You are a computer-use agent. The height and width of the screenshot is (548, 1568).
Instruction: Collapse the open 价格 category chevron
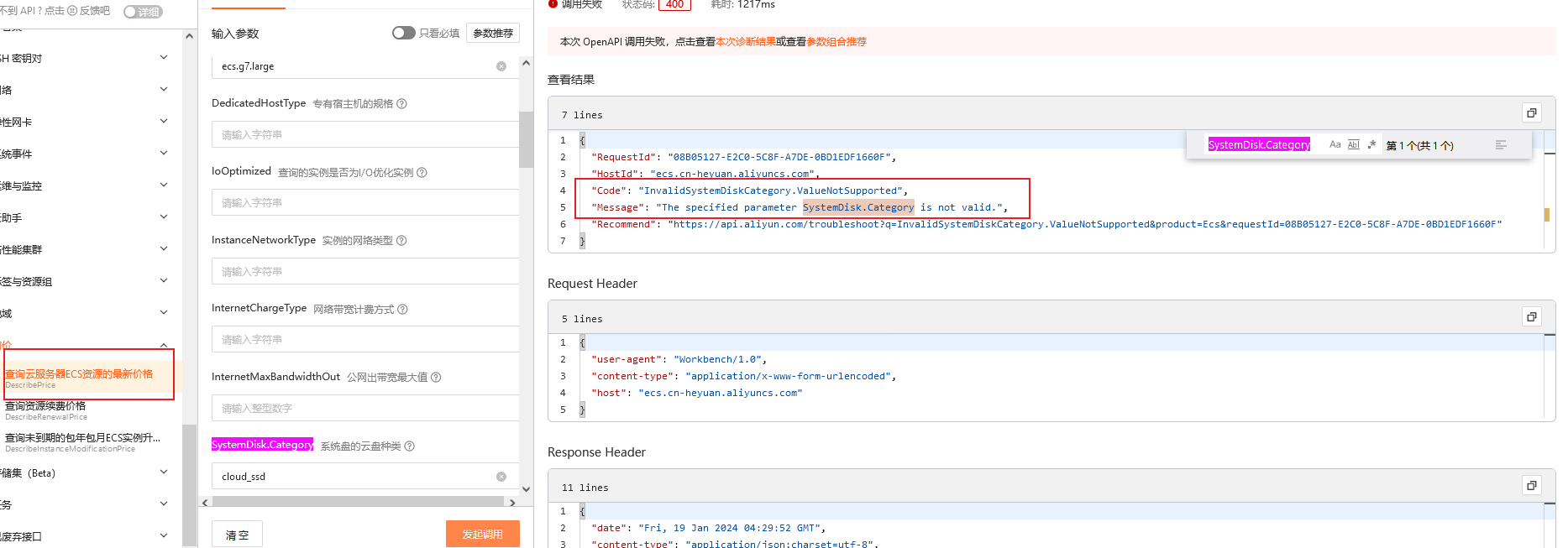pyautogui.click(x=164, y=344)
